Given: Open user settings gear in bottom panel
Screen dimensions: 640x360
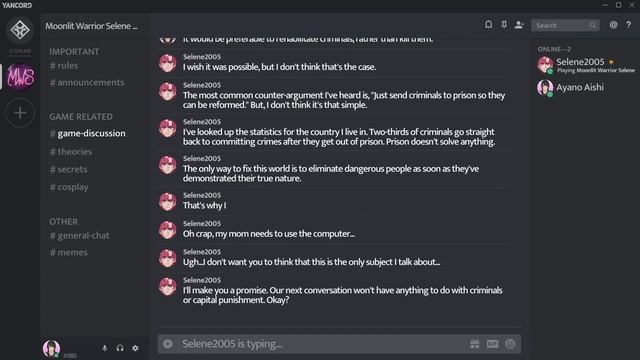Looking at the screenshot, I should [x=135, y=348].
